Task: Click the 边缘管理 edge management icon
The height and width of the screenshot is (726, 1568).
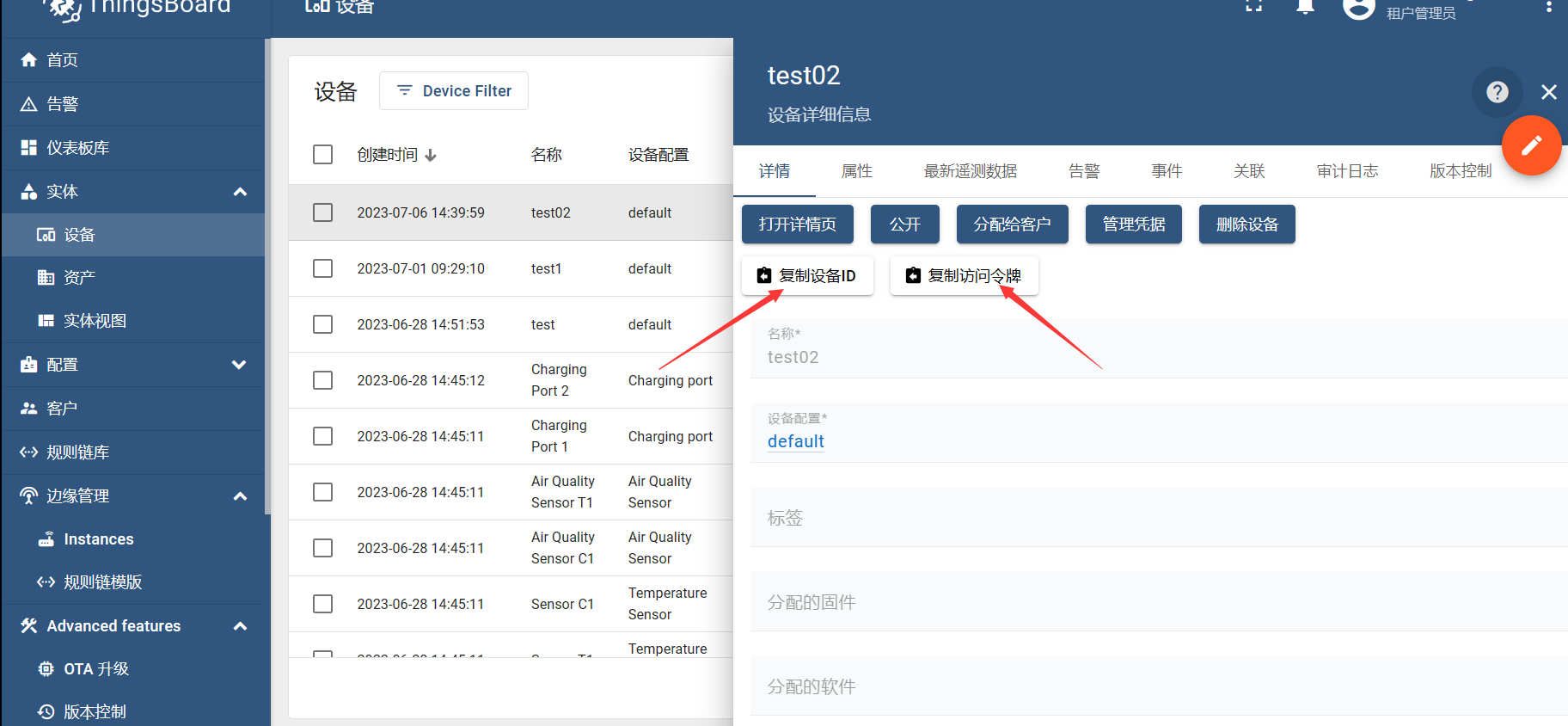Action: (x=29, y=496)
